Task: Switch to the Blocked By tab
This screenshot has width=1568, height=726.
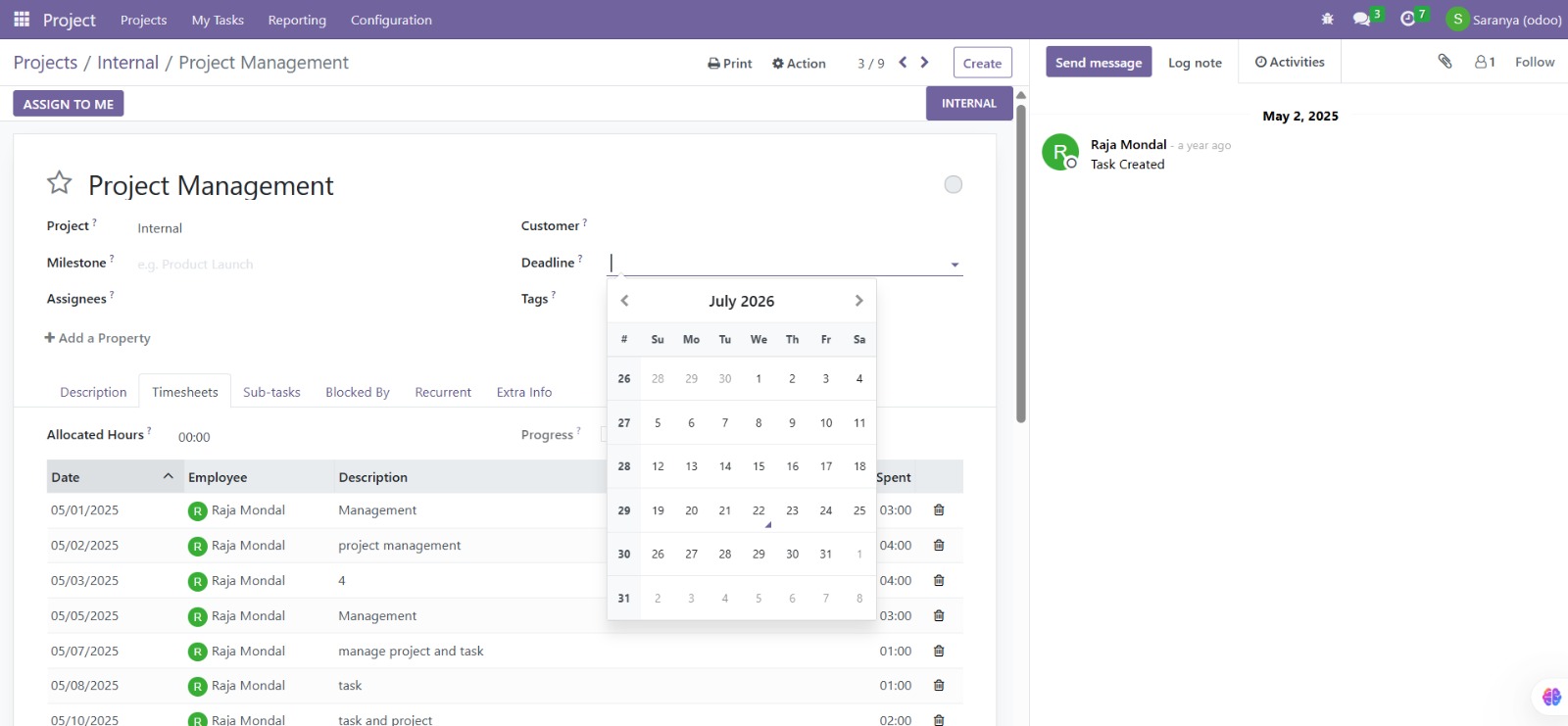Action: (358, 392)
